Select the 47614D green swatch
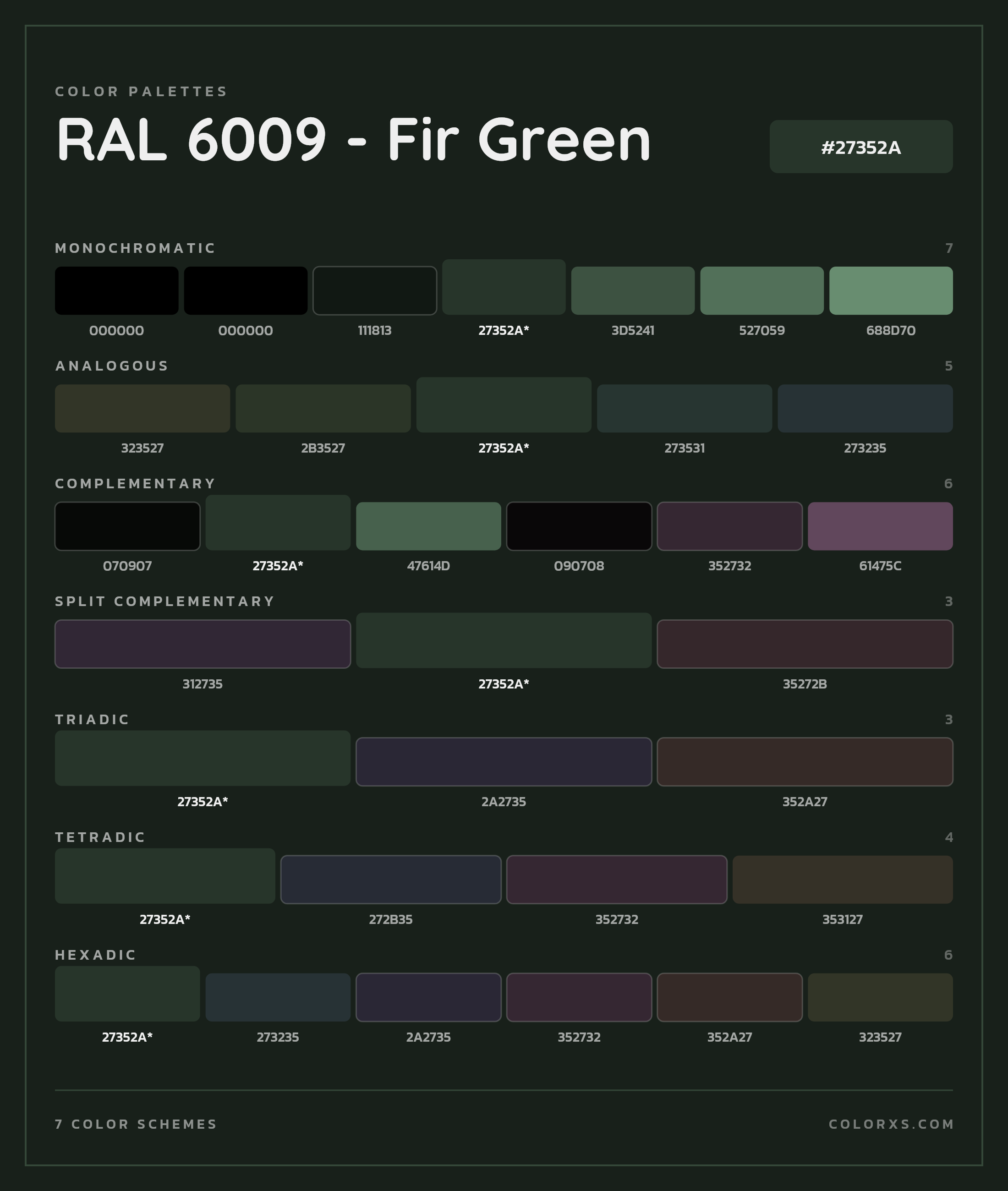This screenshot has width=1008, height=1191. tap(428, 526)
